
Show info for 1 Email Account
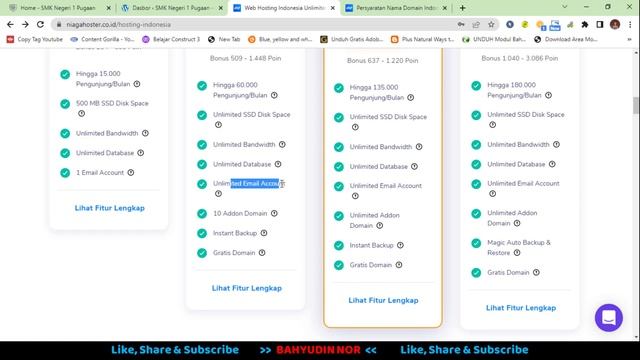click(x=131, y=173)
